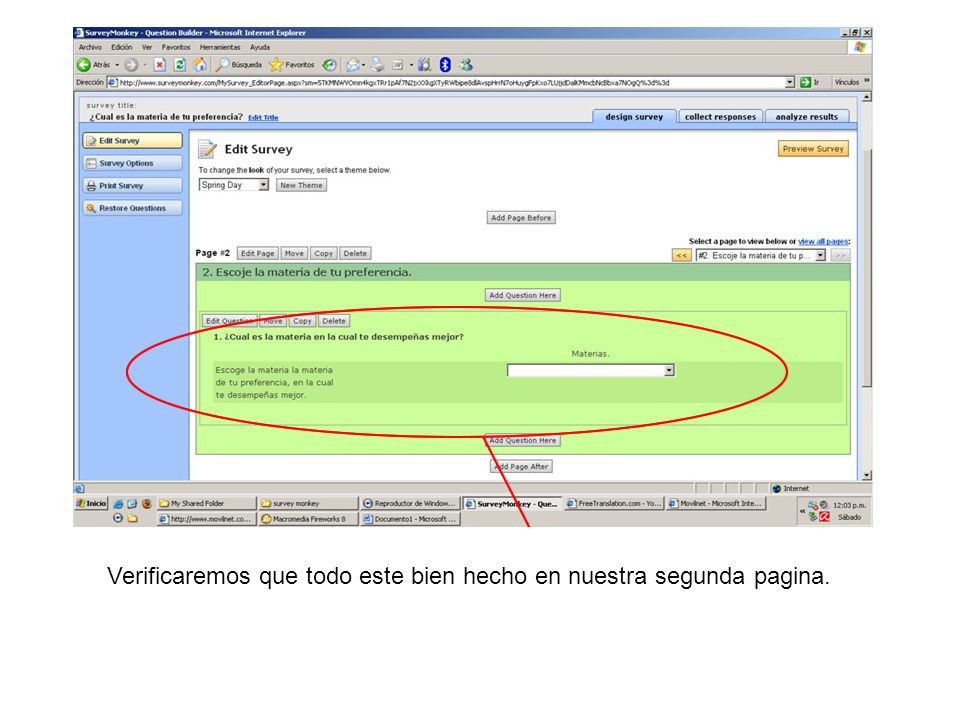Open the Archivo menu

click(90, 47)
